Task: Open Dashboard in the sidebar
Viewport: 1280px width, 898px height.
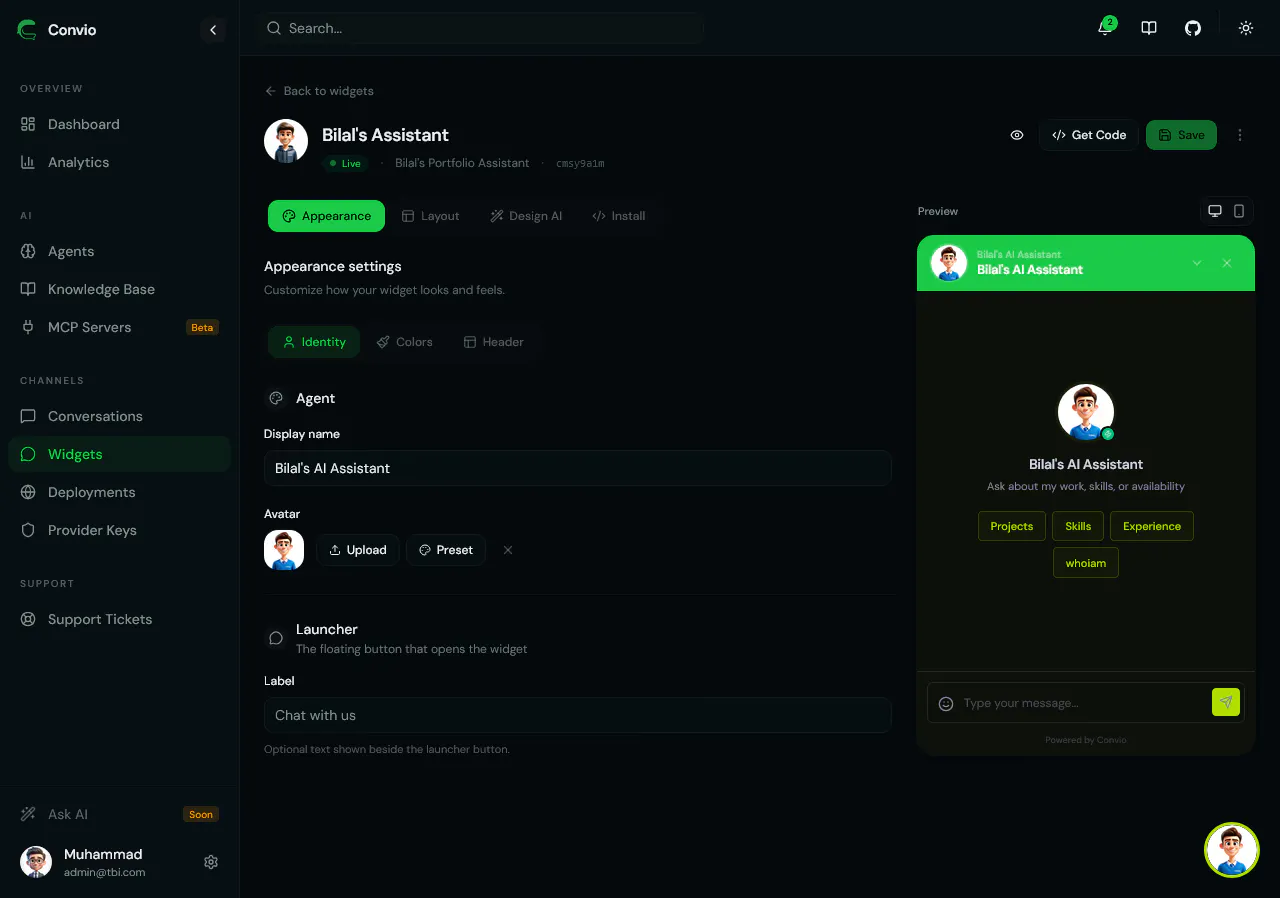Action: pos(119,124)
